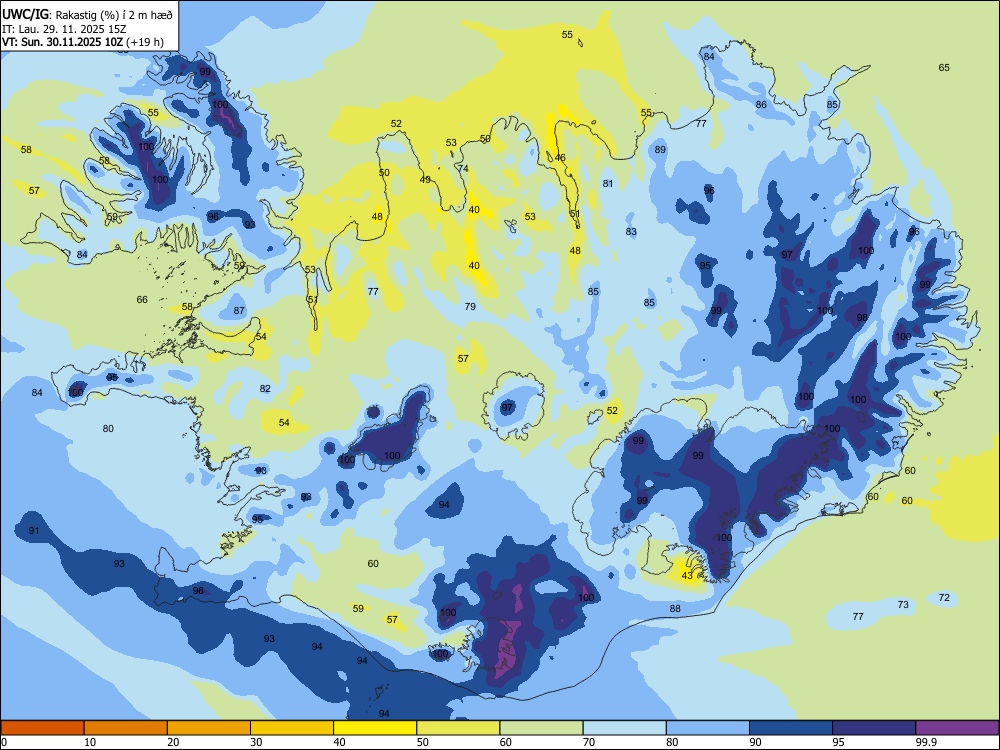Select the medium blue 80–90 legend swatch
Viewport: 1000px width, 750px height.
pyautogui.click(x=708, y=728)
